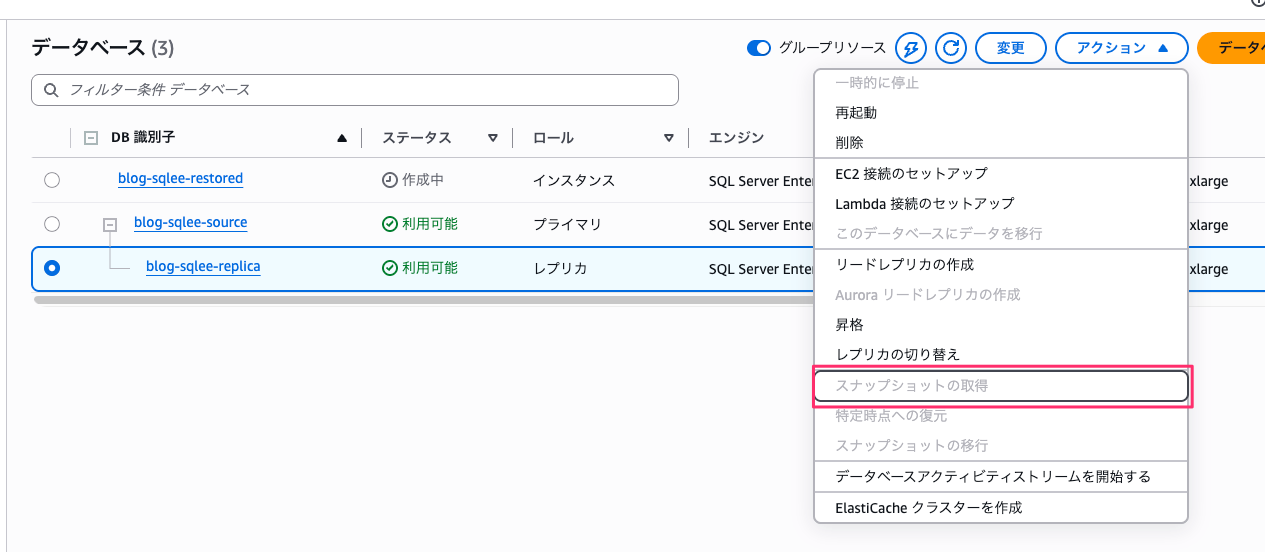Click the magnifier icon in the filter box
Viewport: 1265px width, 552px height.
click(x=51, y=90)
